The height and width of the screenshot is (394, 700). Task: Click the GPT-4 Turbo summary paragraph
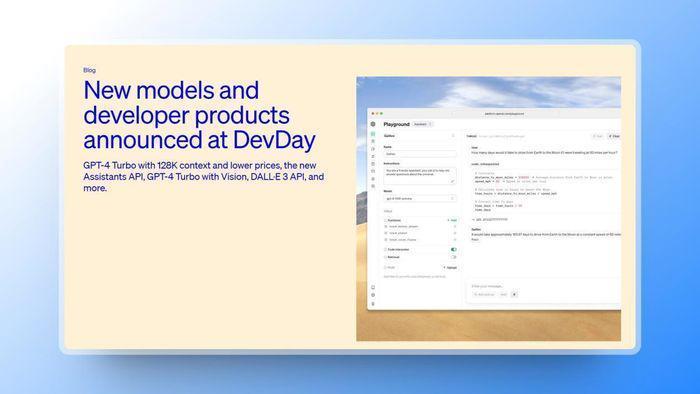[204, 177]
